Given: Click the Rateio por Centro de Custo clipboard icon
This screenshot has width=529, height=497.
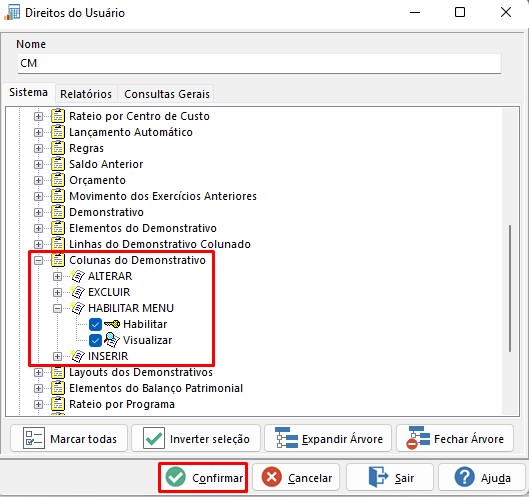Looking at the screenshot, I should pos(58,116).
